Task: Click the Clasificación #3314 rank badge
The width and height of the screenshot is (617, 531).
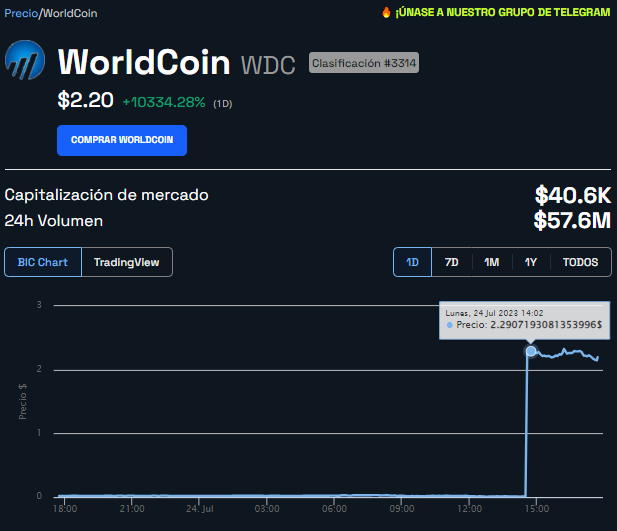Action: tap(364, 63)
